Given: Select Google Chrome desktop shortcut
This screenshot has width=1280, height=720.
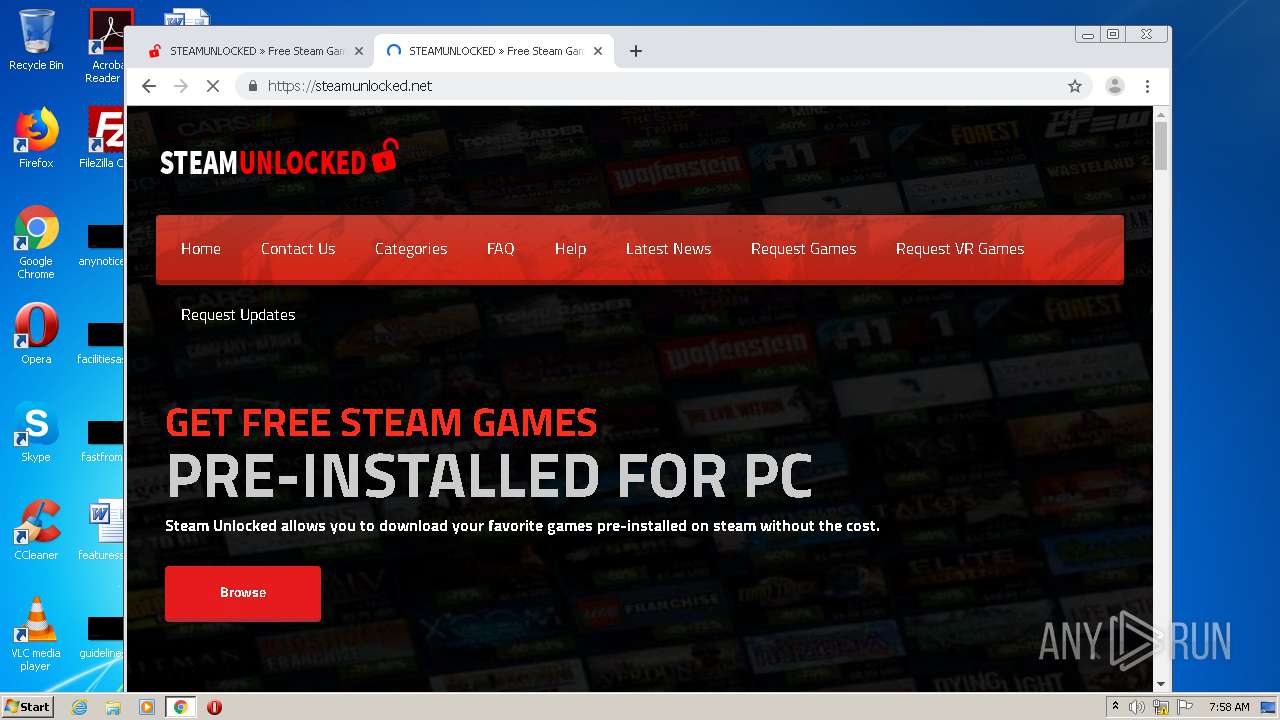Looking at the screenshot, I should tap(36, 242).
